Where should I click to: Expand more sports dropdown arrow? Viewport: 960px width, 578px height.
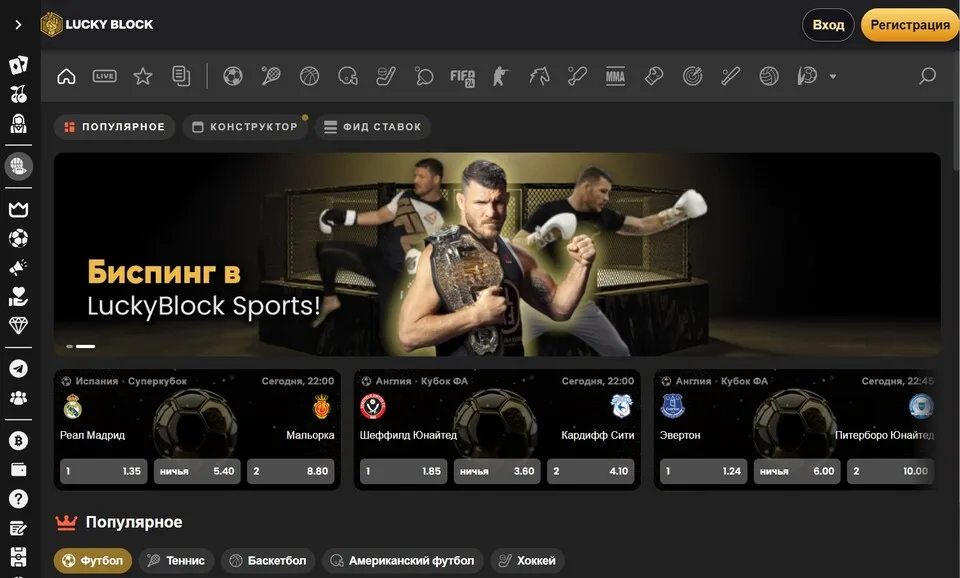(833, 77)
